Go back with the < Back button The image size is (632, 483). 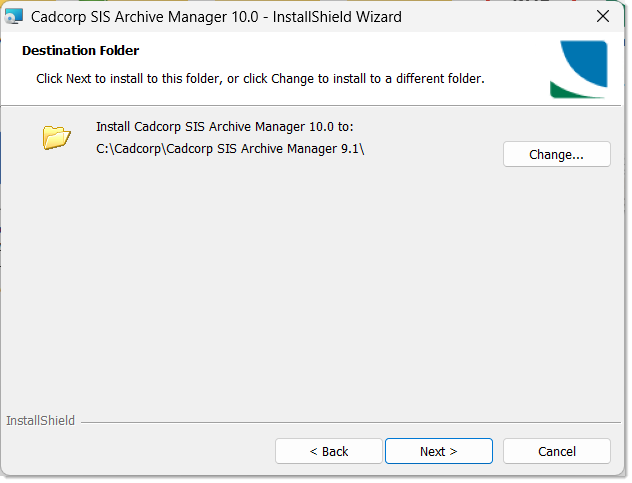point(329,451)
